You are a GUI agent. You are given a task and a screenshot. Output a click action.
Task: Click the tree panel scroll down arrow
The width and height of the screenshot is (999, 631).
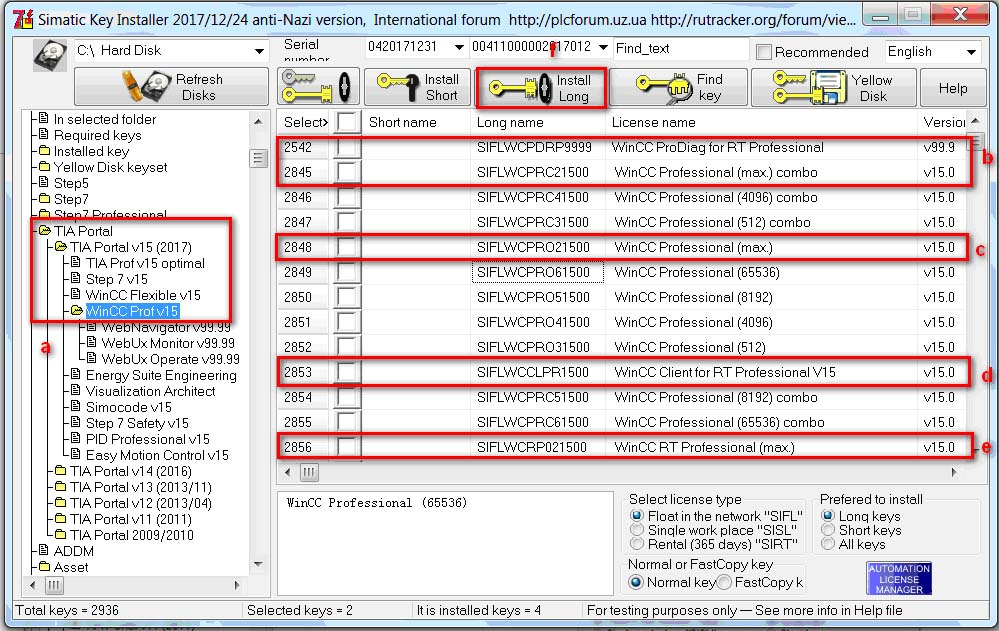(x=258, y=563)
